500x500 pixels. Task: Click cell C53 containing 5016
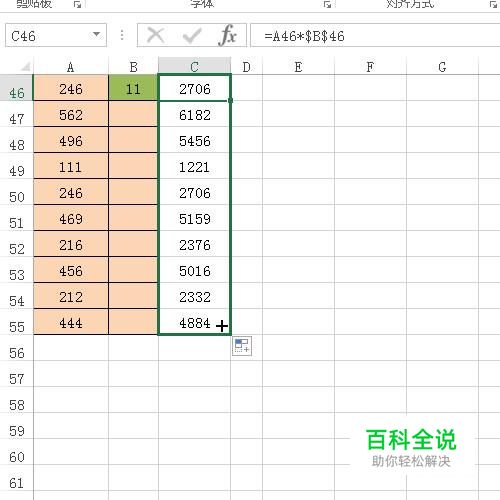(195, 270)
